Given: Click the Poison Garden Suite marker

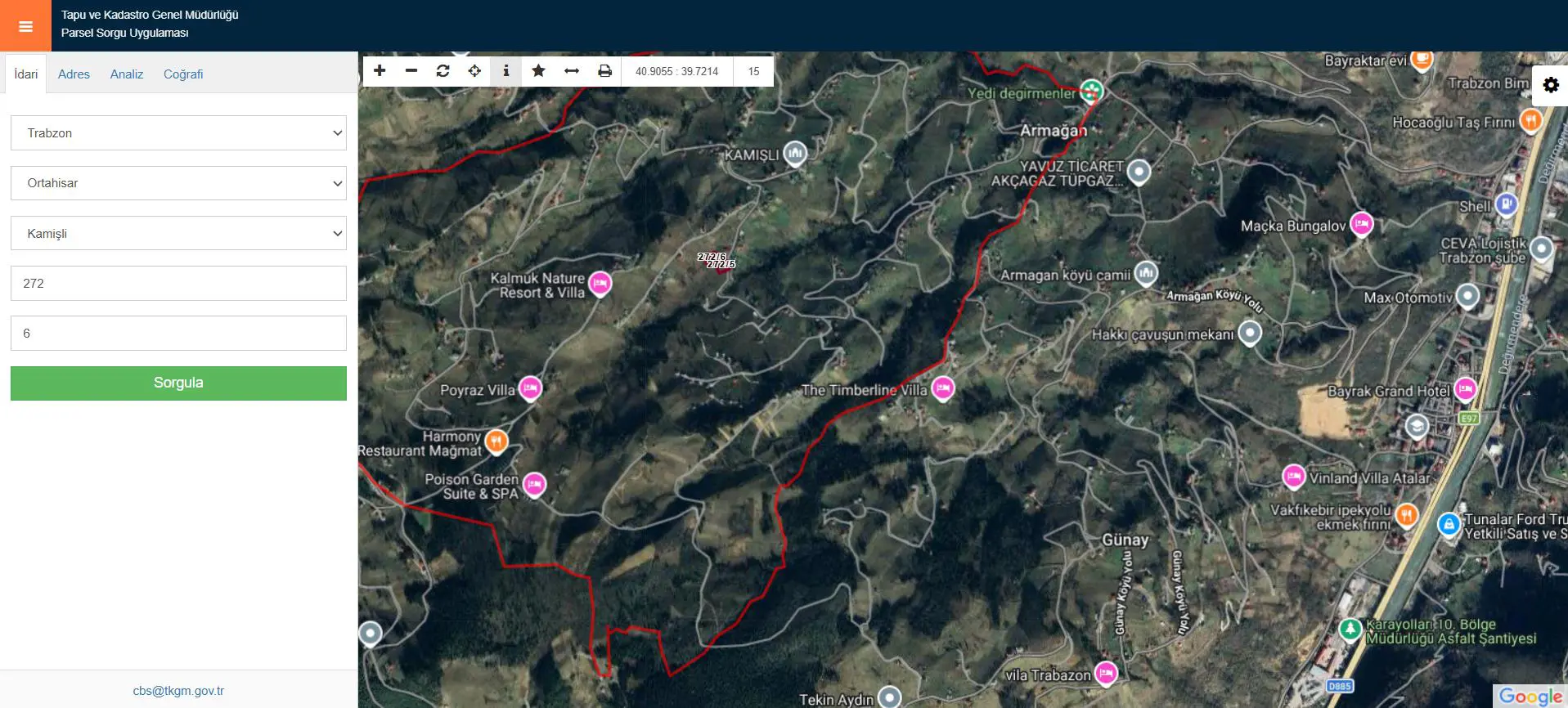Looking at the screenshot, I should click(x=534, y=485).
